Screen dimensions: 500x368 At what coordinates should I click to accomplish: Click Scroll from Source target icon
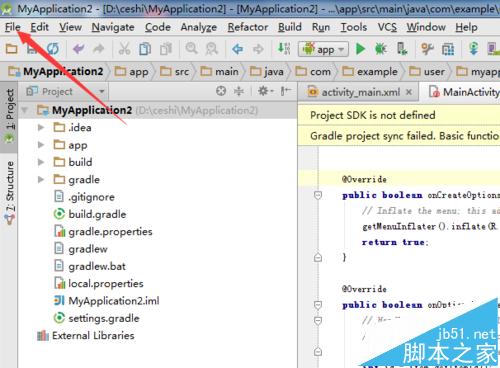(x=221, y=91)
